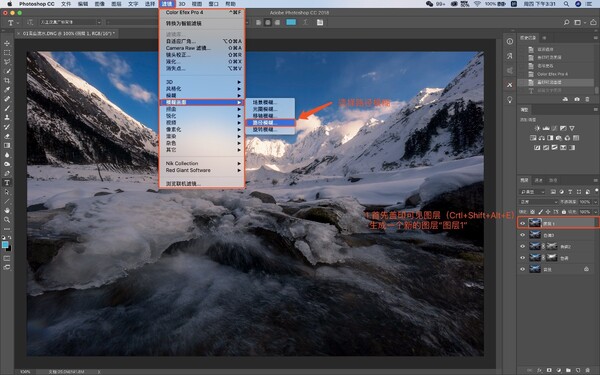This screenshot has height=375, width=600.
Task: Hide the topmost highlighted layer via eye icon
Action: pyautogui.click(x=522, y=223)
